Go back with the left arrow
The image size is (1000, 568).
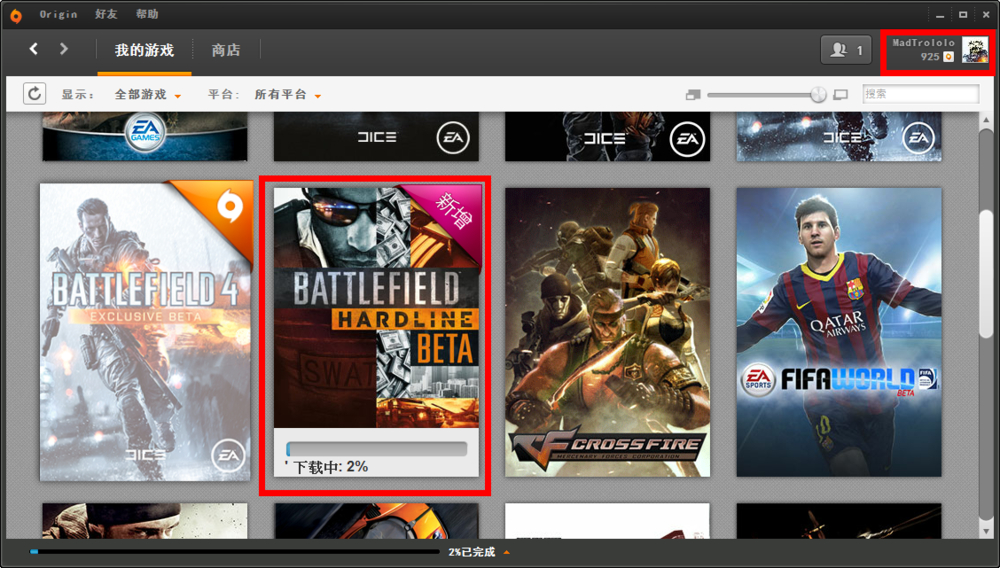coord(34,48)
